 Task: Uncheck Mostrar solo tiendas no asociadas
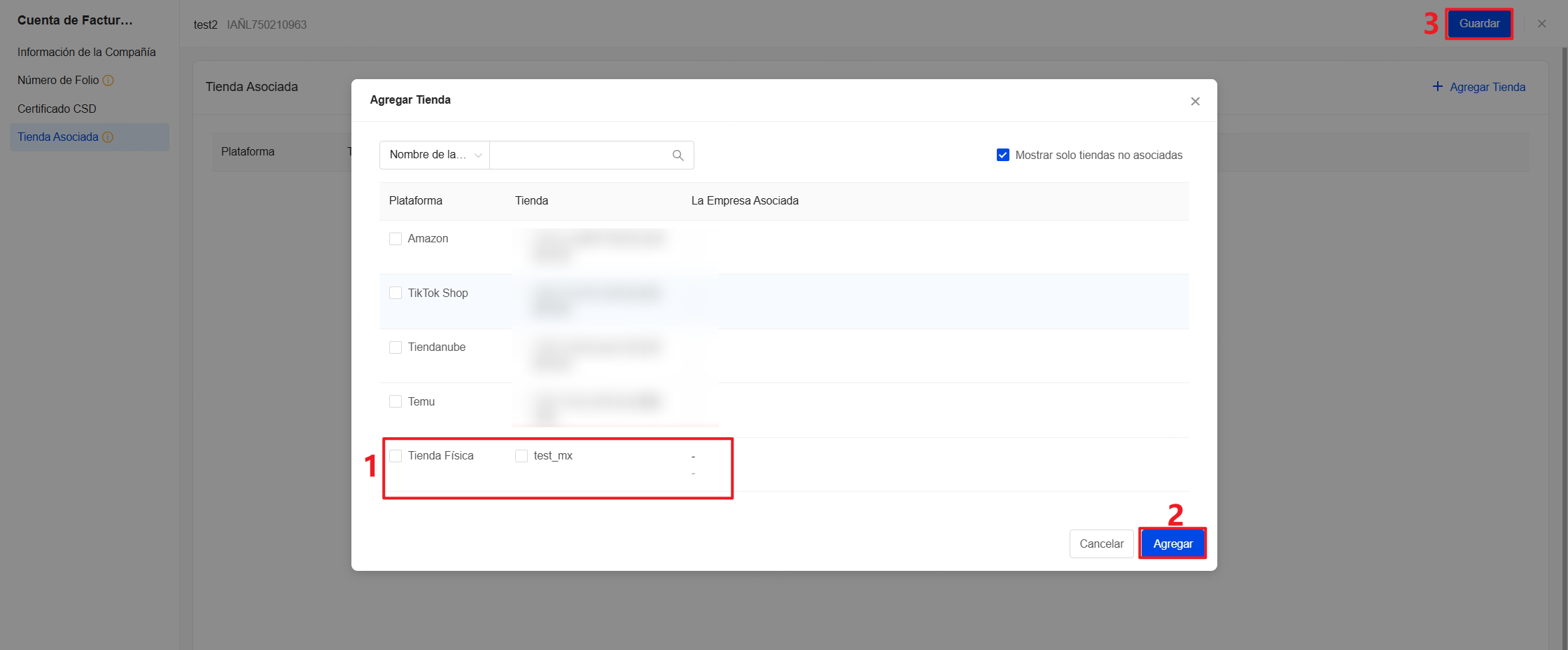point(1003,155)
